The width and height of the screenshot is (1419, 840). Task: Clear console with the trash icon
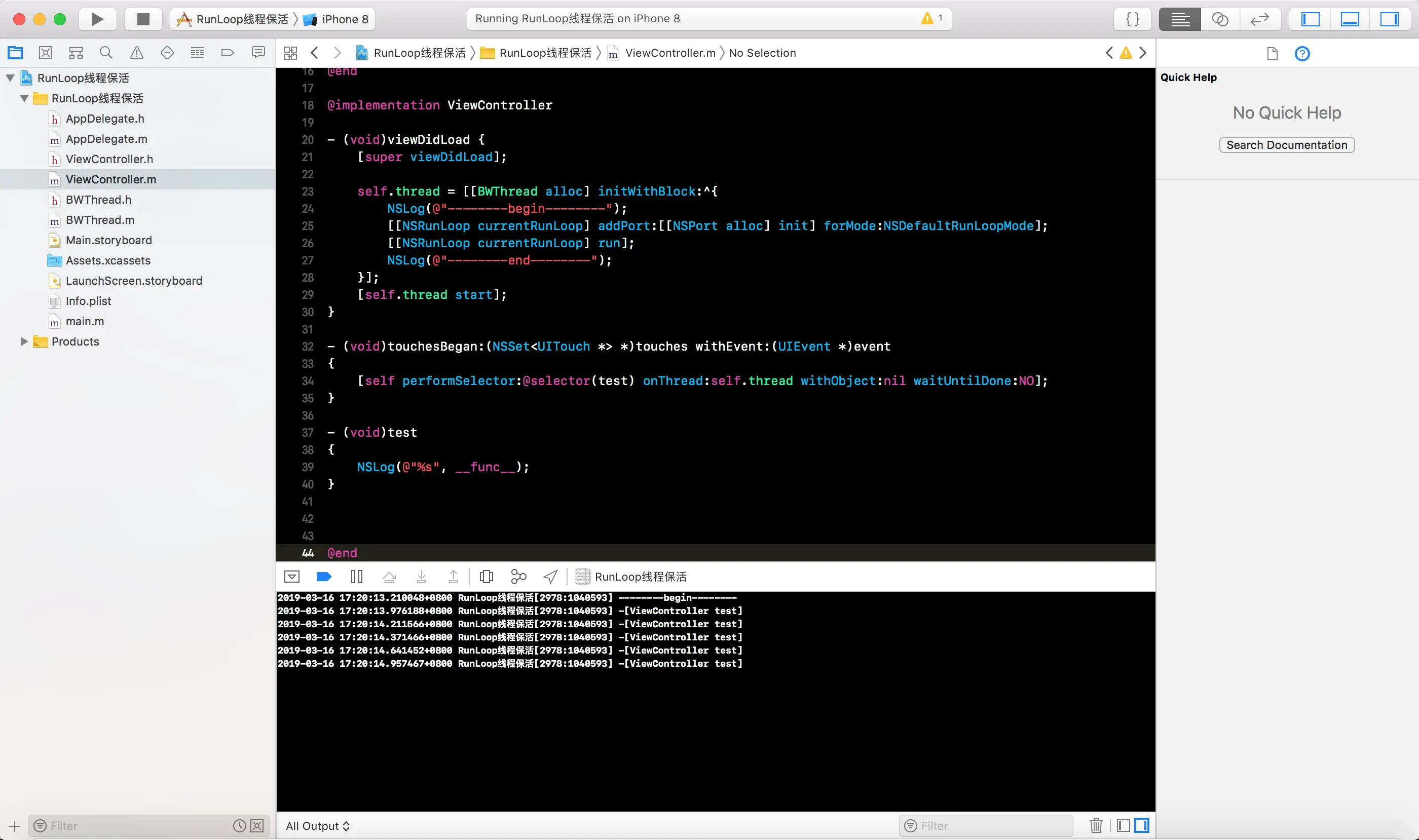(x=1096, y=825)
